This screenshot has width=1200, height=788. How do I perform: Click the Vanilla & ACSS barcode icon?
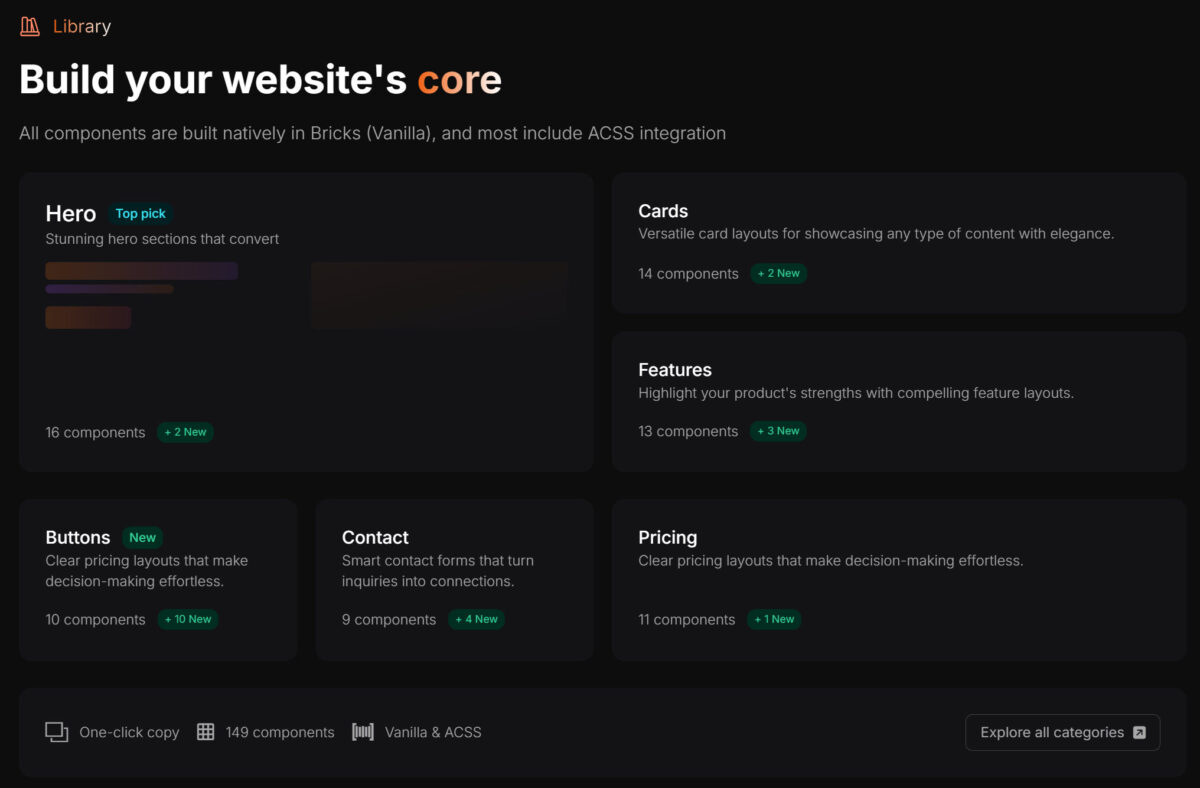362,732
